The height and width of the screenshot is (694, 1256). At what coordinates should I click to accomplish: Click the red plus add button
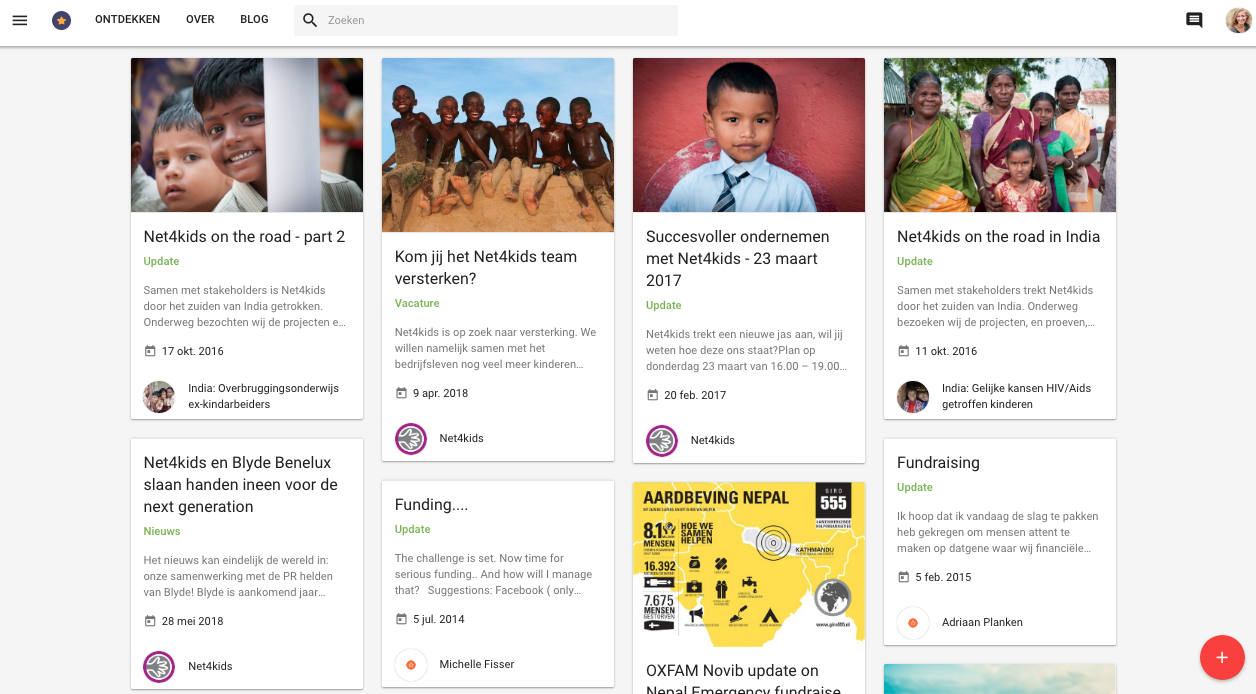click(1222, 657)
